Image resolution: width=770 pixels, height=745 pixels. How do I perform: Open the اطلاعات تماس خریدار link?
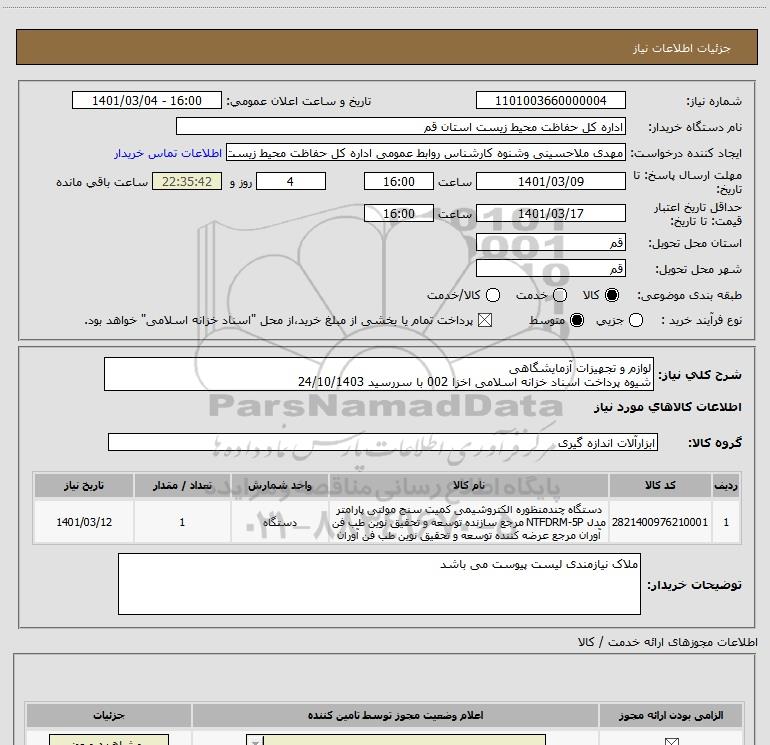point(168,153)
